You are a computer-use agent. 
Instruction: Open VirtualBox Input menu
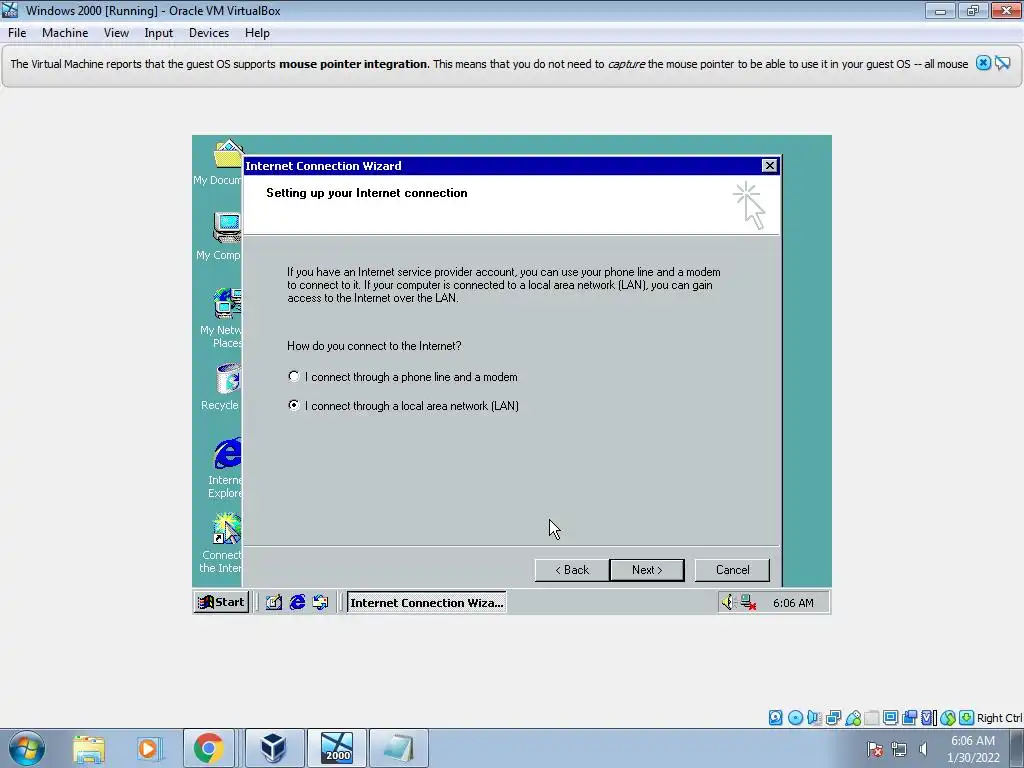coord(159,33)
